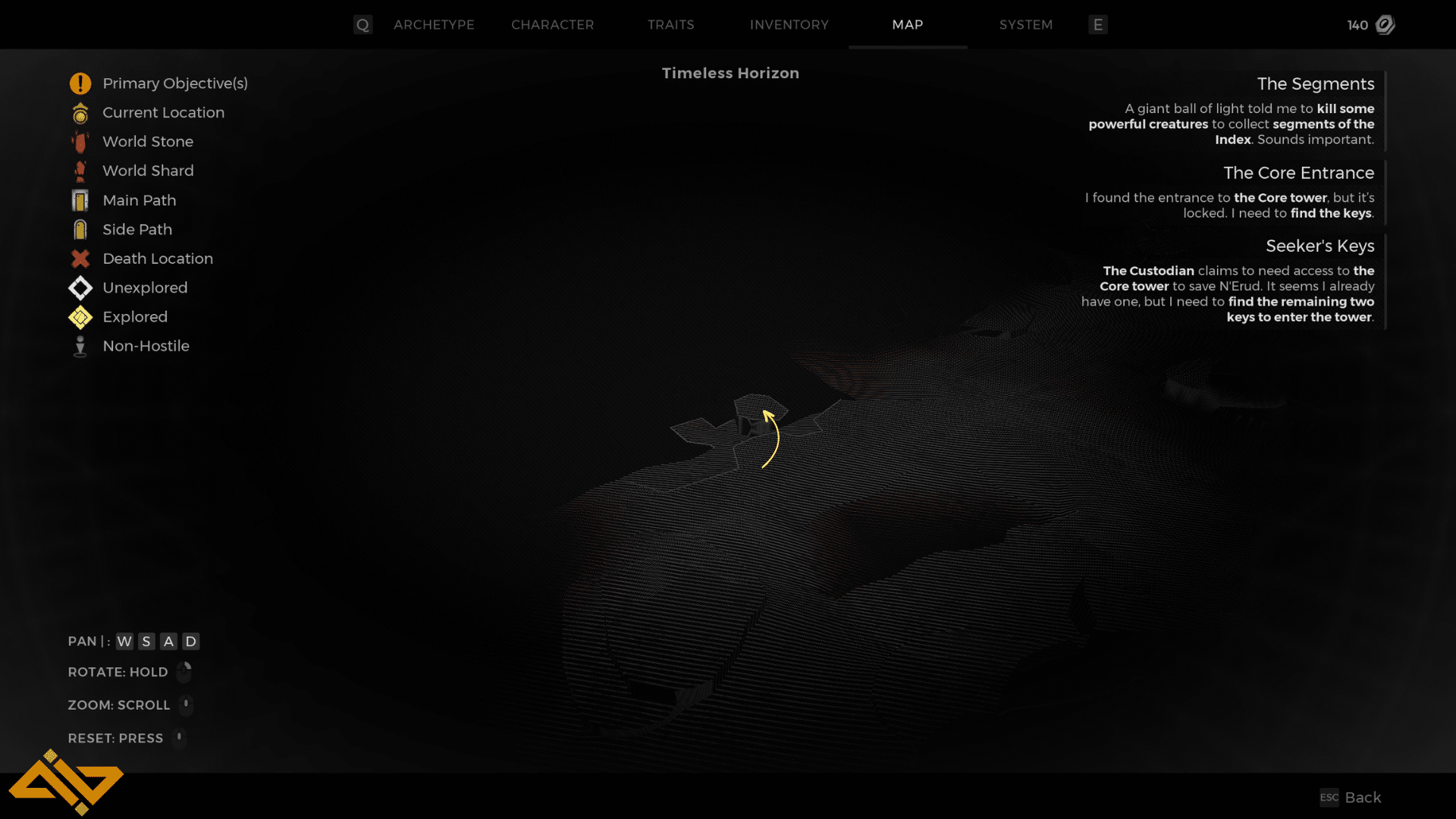Click the Timeless Horizon map title
This screenshot has width=1456, height=819.
click(730, 73)
